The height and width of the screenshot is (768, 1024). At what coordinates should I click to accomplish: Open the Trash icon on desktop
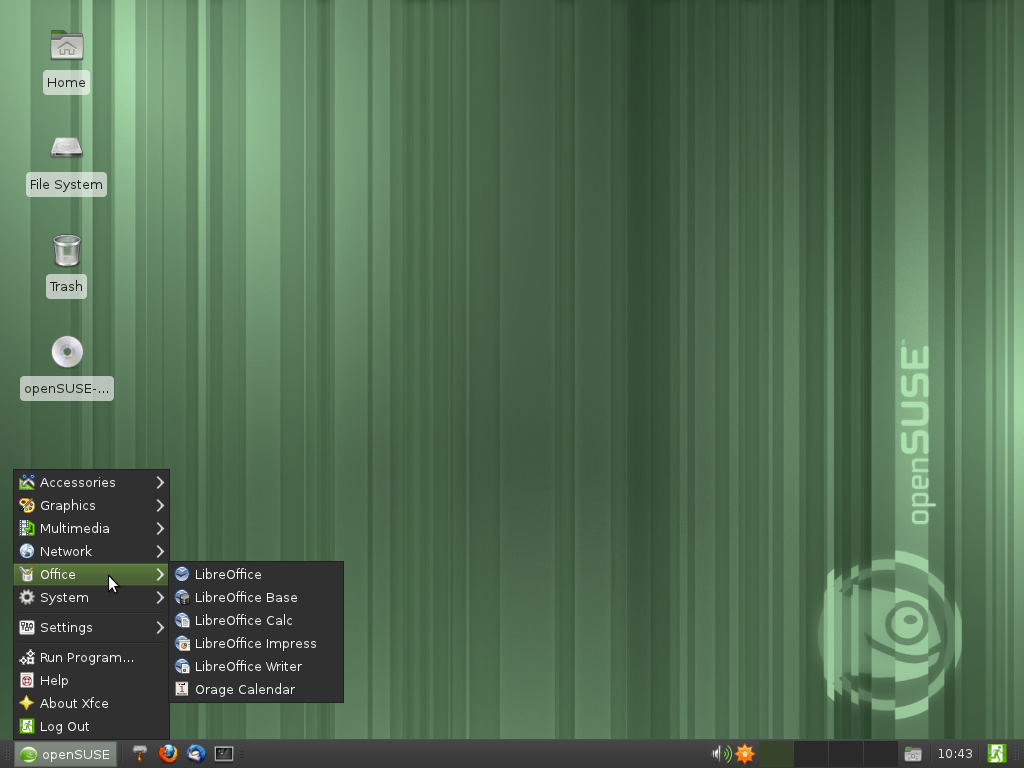[66, 251]
